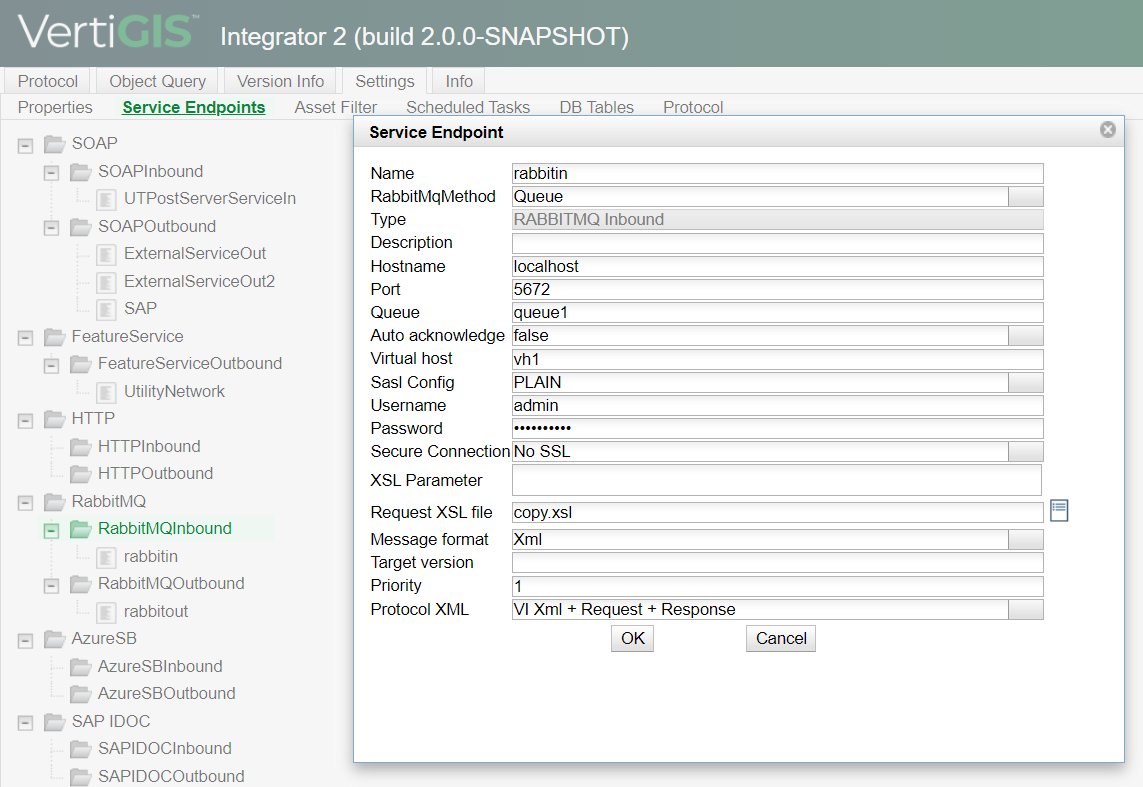1143x787 pixels.
Task: Collapse the SAP IDOC tree node
Action: point(26,723)
